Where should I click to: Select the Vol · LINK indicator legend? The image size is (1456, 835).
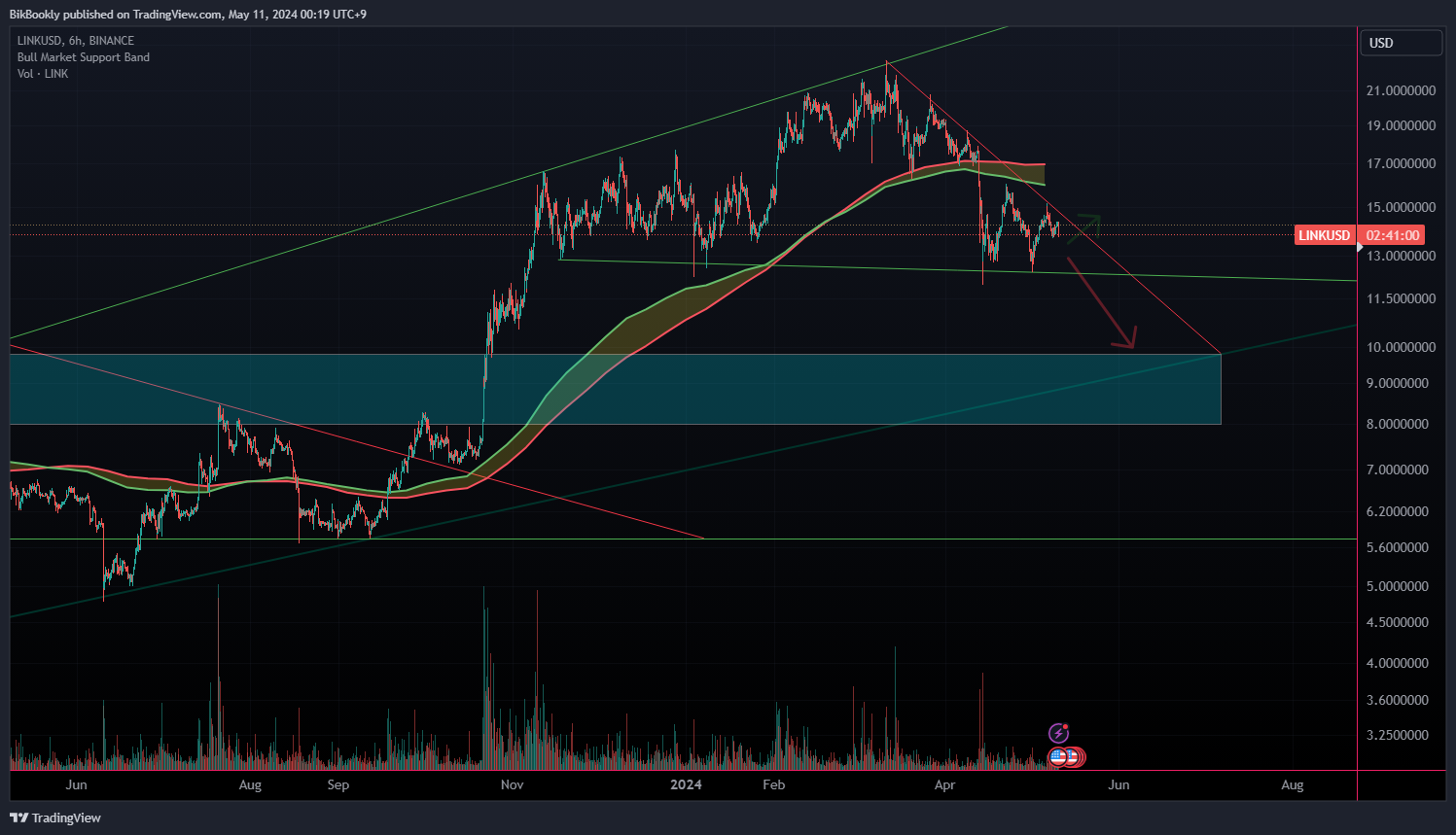[43, 74]
